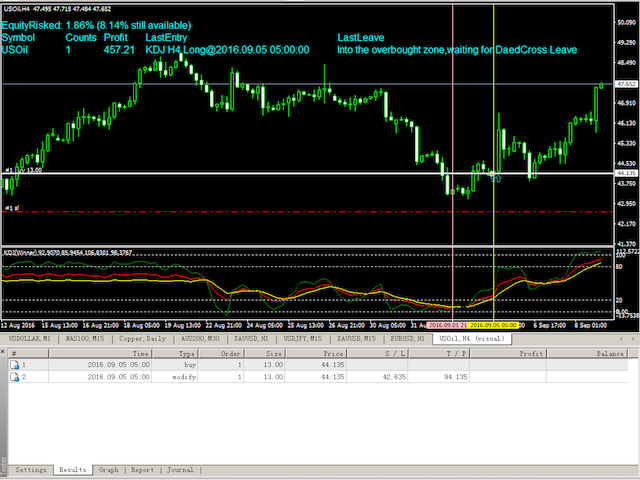Click the blue buy arrow marker on chart

[497, 178]
